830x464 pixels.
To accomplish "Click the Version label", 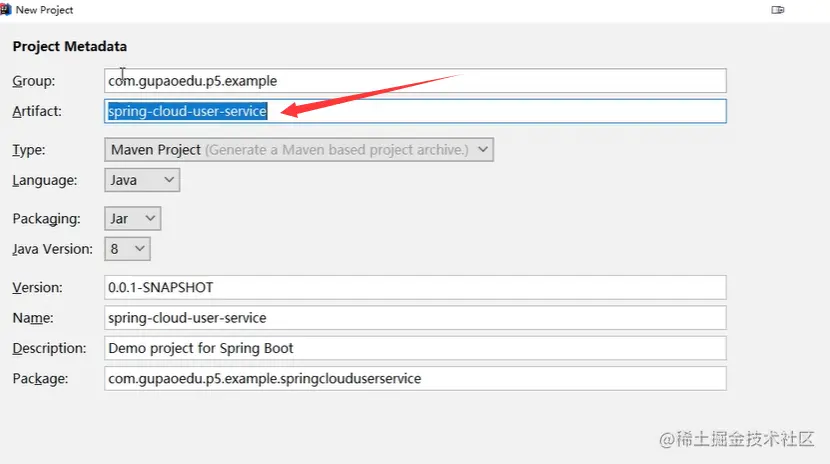I will pos(38,287).
